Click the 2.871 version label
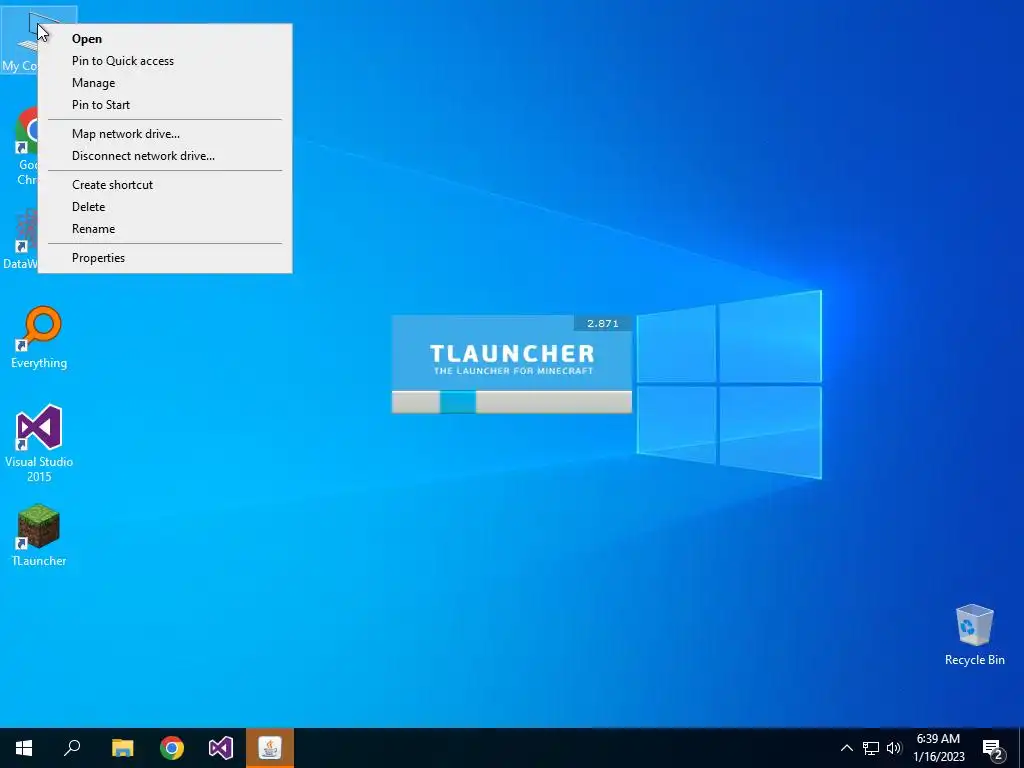The width and height of the screenshot is (1024, 768). (603, 323)
